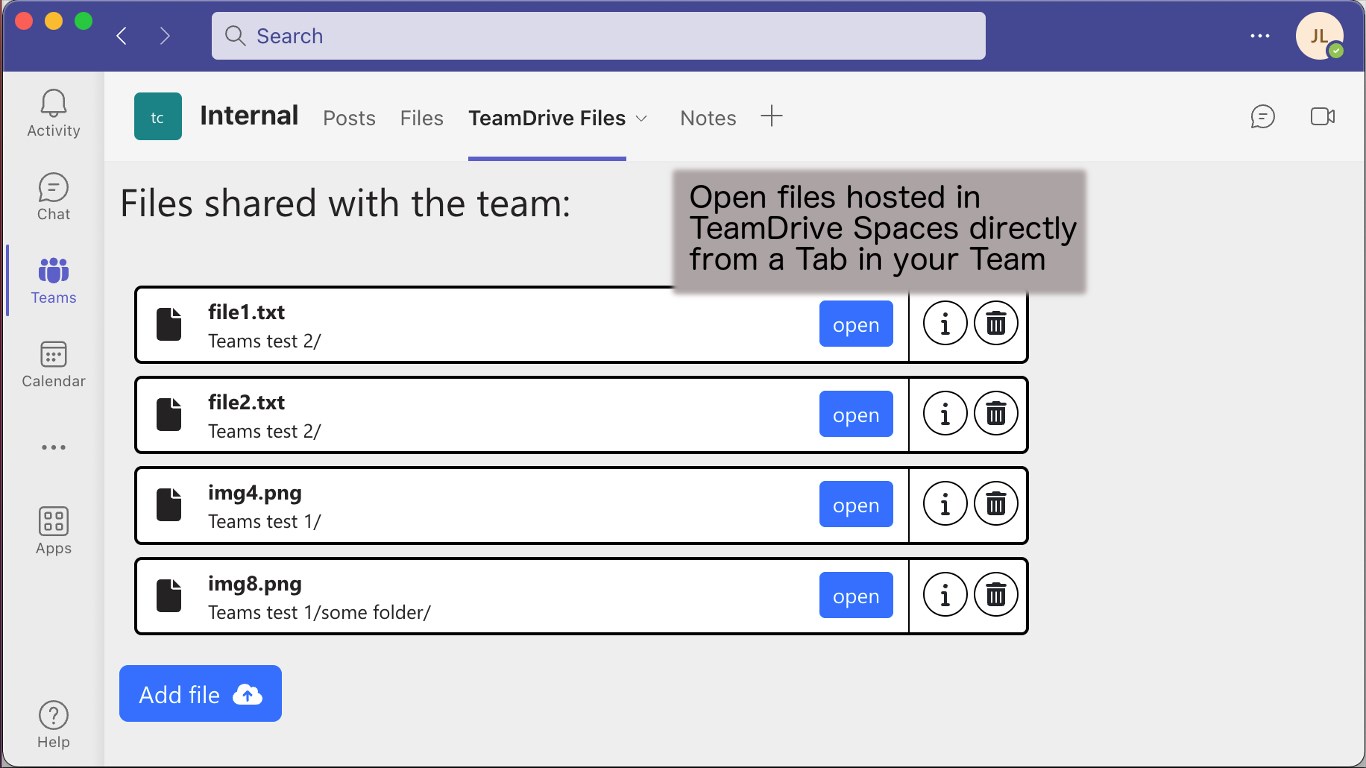The height and width of the screenshot is (768, 1366).
Task: Open Calendar from the sidebar
Action: coord(53,364)
